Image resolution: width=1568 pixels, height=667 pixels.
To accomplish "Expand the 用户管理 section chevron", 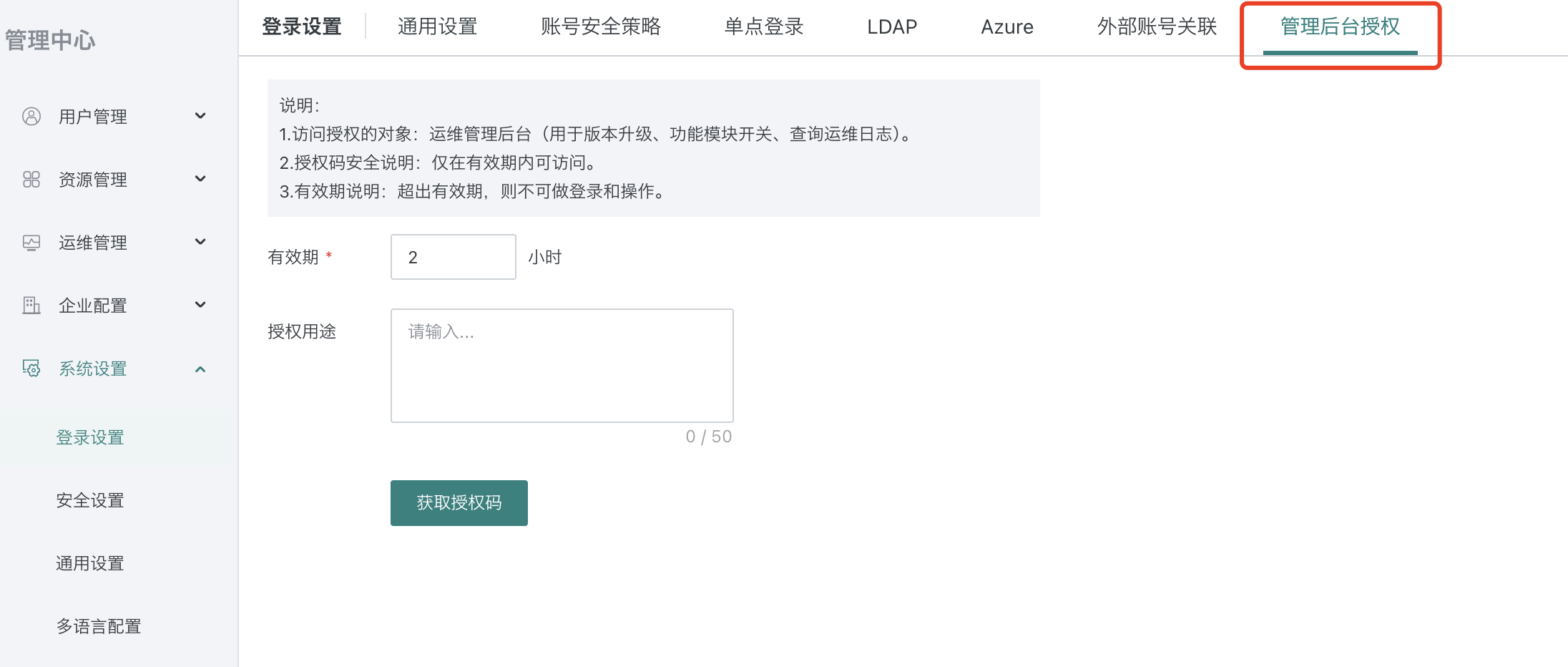I will click(x=200, y=116).
